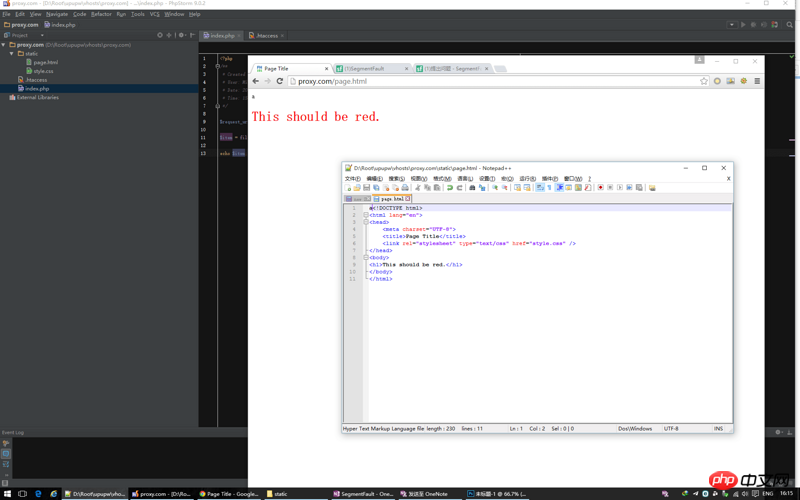Open the Refactor menu in PhpStorm

(x=101, y=14)
